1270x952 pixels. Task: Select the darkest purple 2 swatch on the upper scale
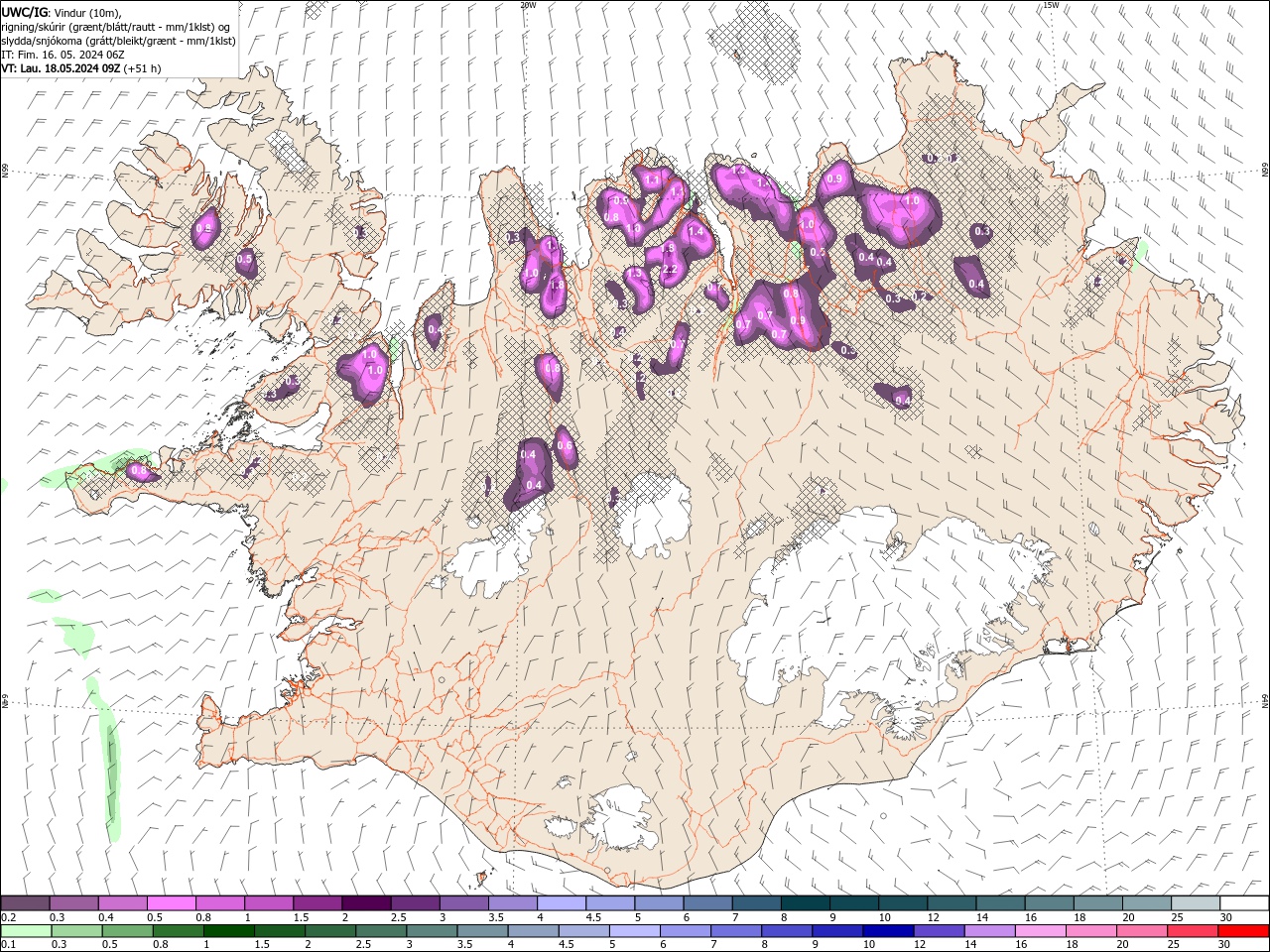pos(366,903)
